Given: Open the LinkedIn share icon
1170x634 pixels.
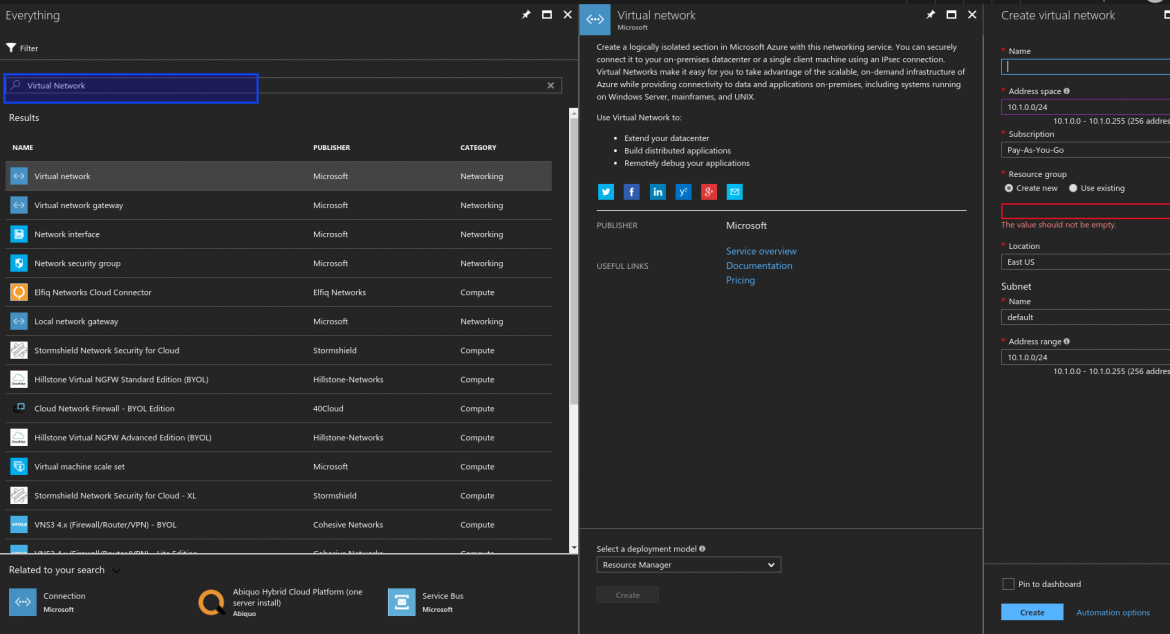Looking at the screenshot, I should pos(657,191).
